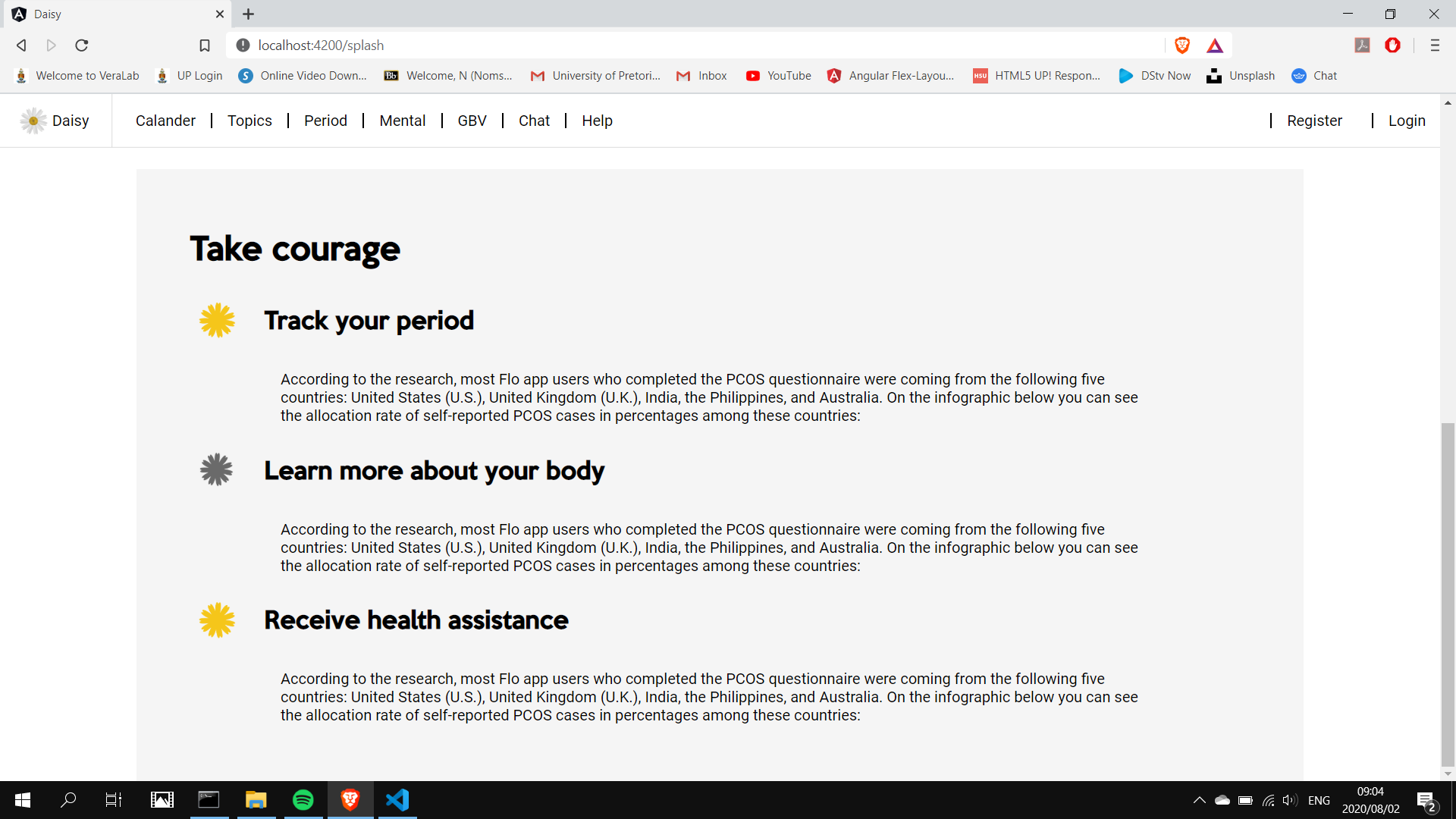Open the Calander nav item
Viewport: 1456px width, 819px height.
click(x=165, y=121)
